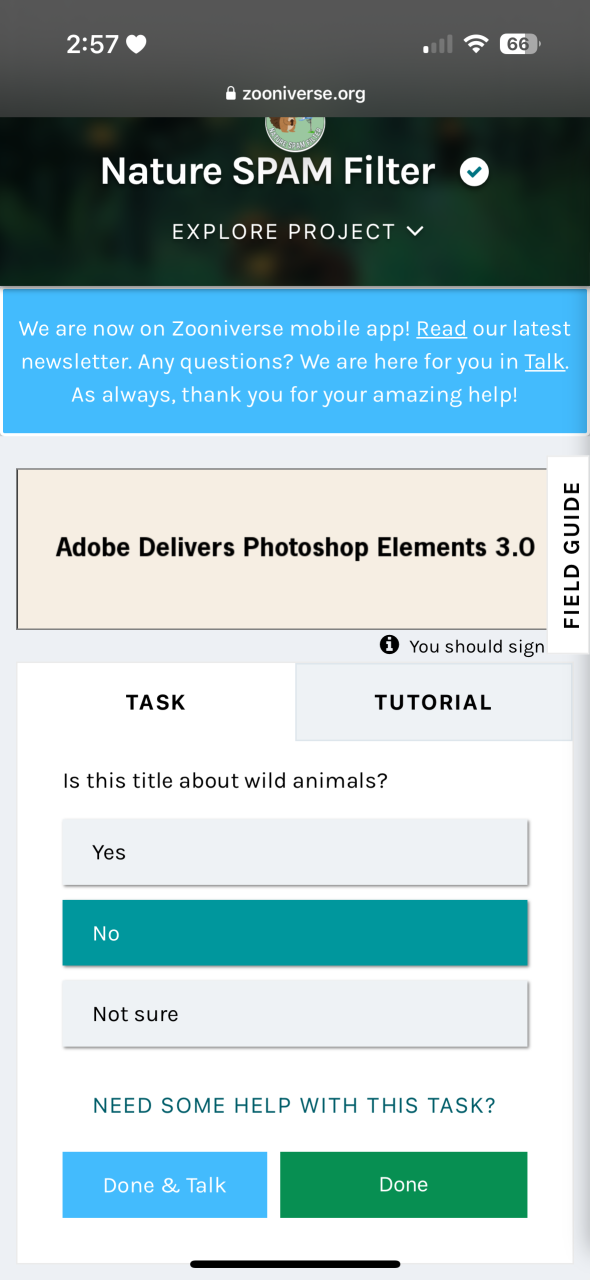Click the verified checkmark badge icon

pyautogui.click(x=474, y=172)
